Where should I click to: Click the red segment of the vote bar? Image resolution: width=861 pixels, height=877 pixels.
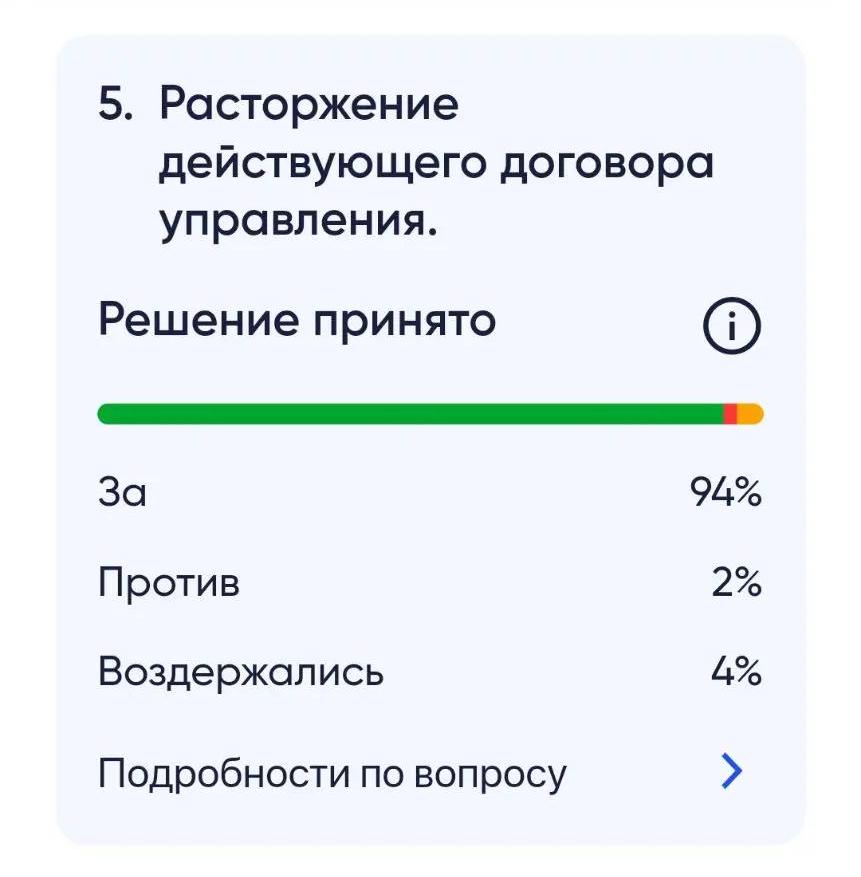pyautogui.click(x=730, y=414)
